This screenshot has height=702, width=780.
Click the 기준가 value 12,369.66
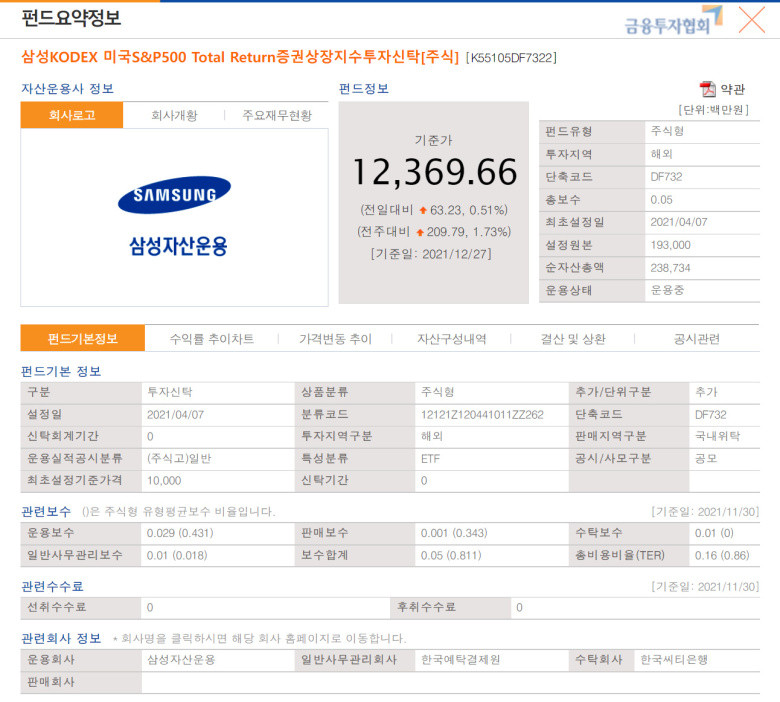coord(435,172)
